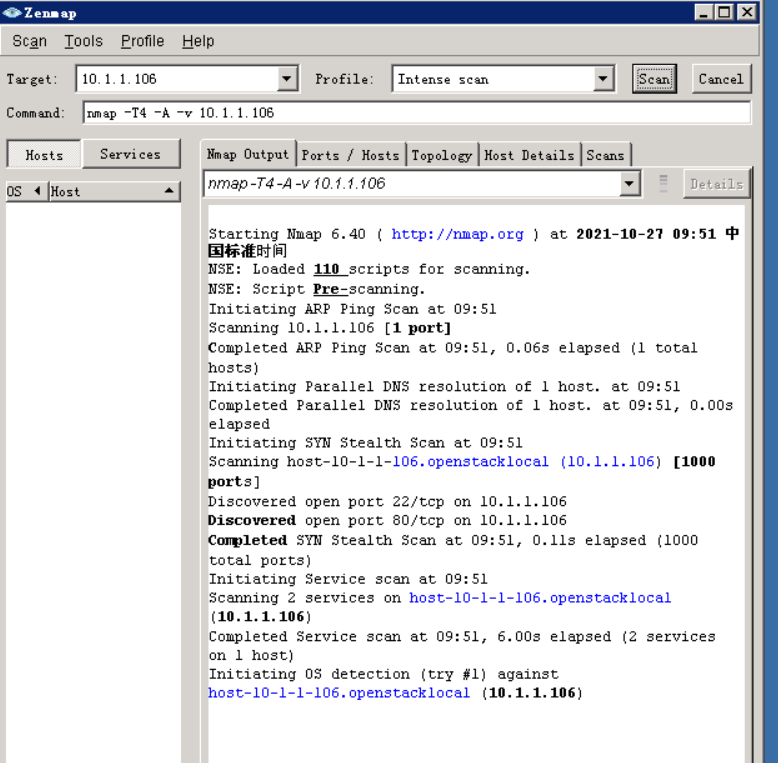Expand the Target dropdown arrow
778x763 pixels.
tap(287, 79)
